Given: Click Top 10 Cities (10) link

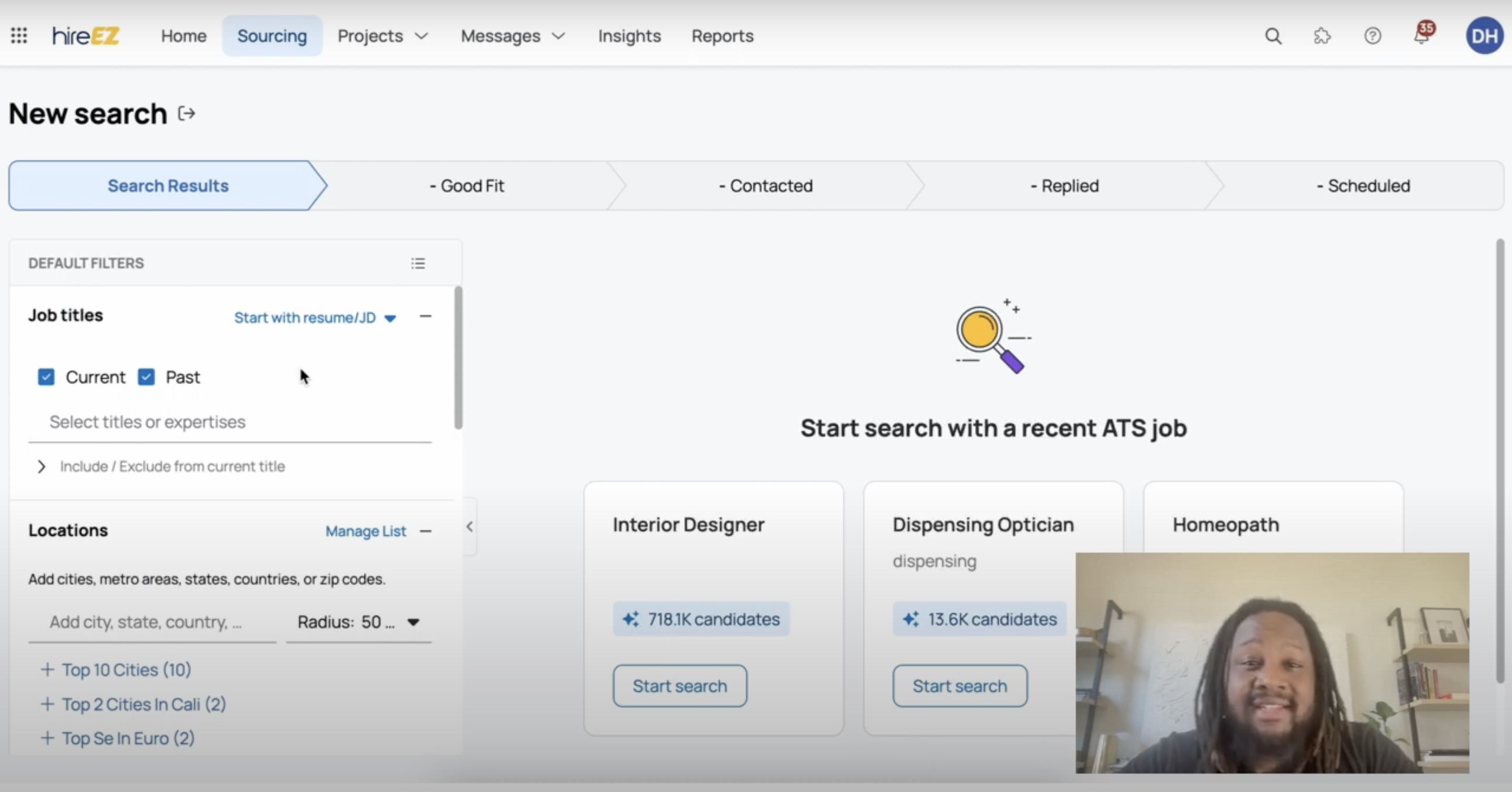Looking at the screenshot, I should 126,670.
